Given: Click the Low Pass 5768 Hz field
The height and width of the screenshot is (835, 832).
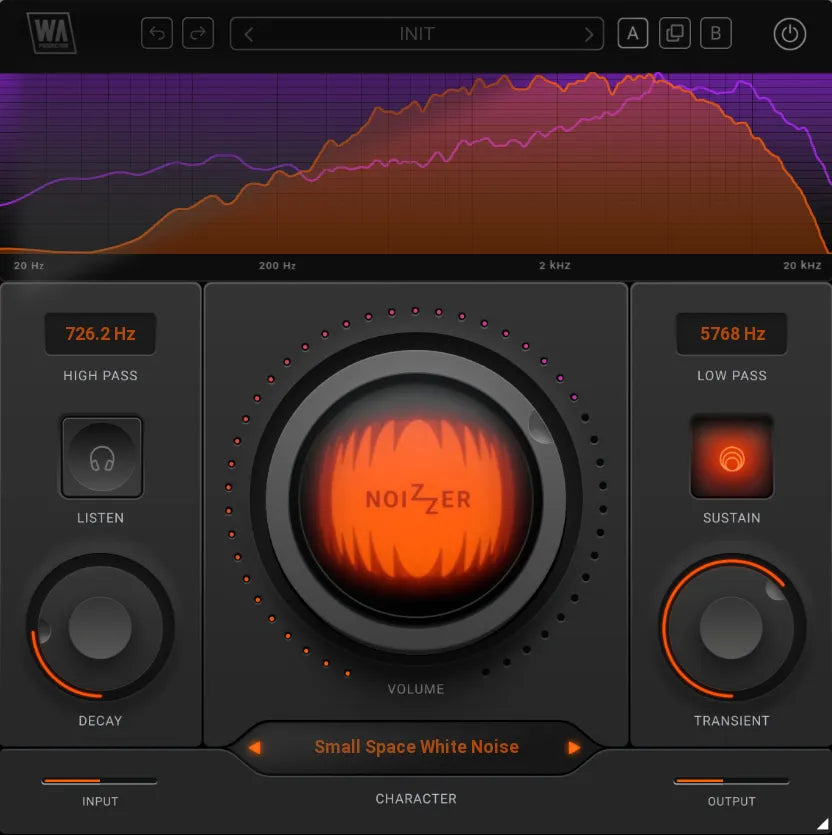Looking at the screenshot, I should [731, 334].
